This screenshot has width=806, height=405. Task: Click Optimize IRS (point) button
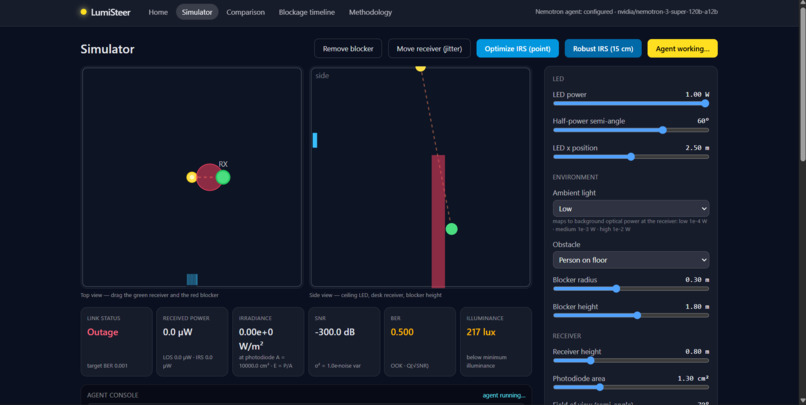tap(517, 48)
